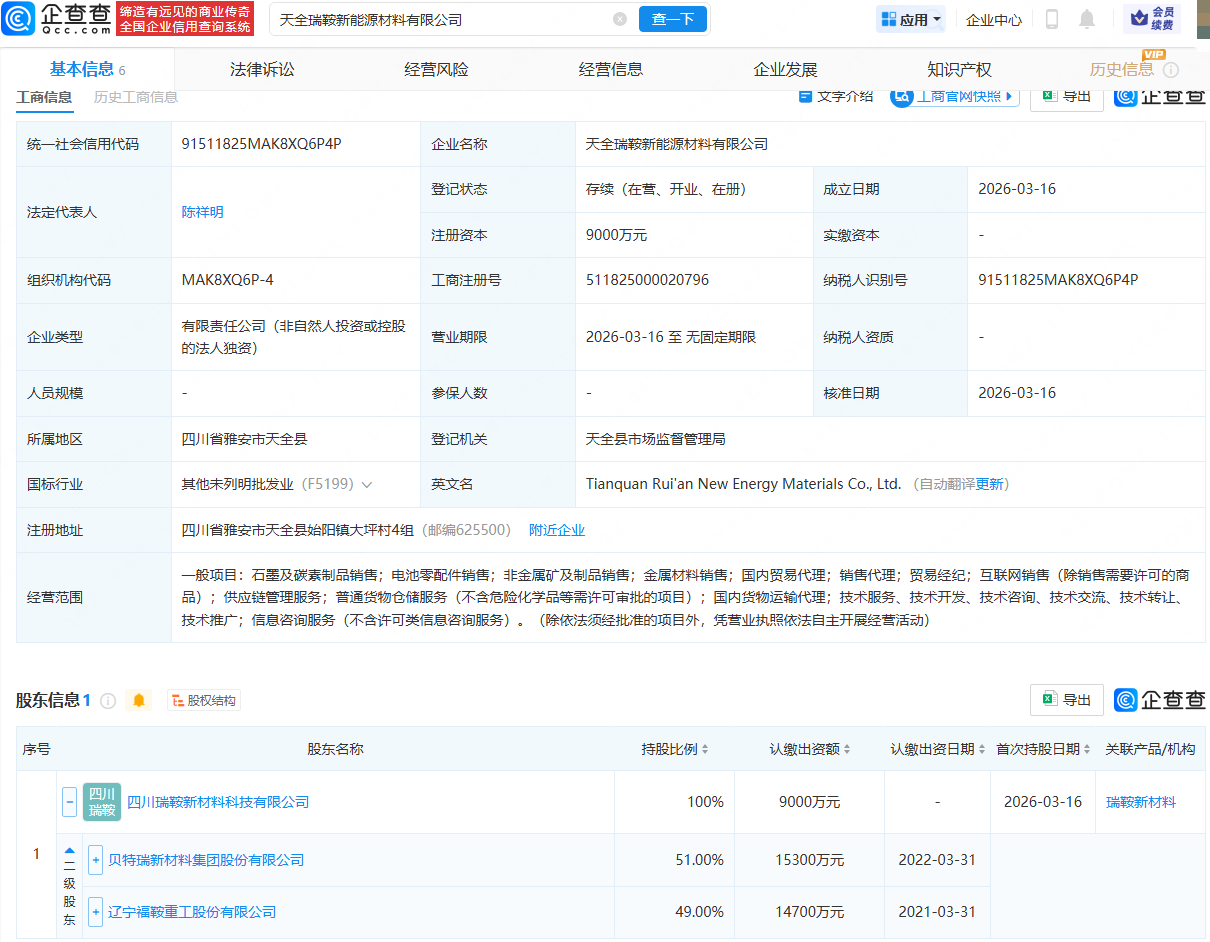The width and height of the screenshot is (1210, 942).
Task: Open the 应用 dropdown menu
Action: pos(911,19)
